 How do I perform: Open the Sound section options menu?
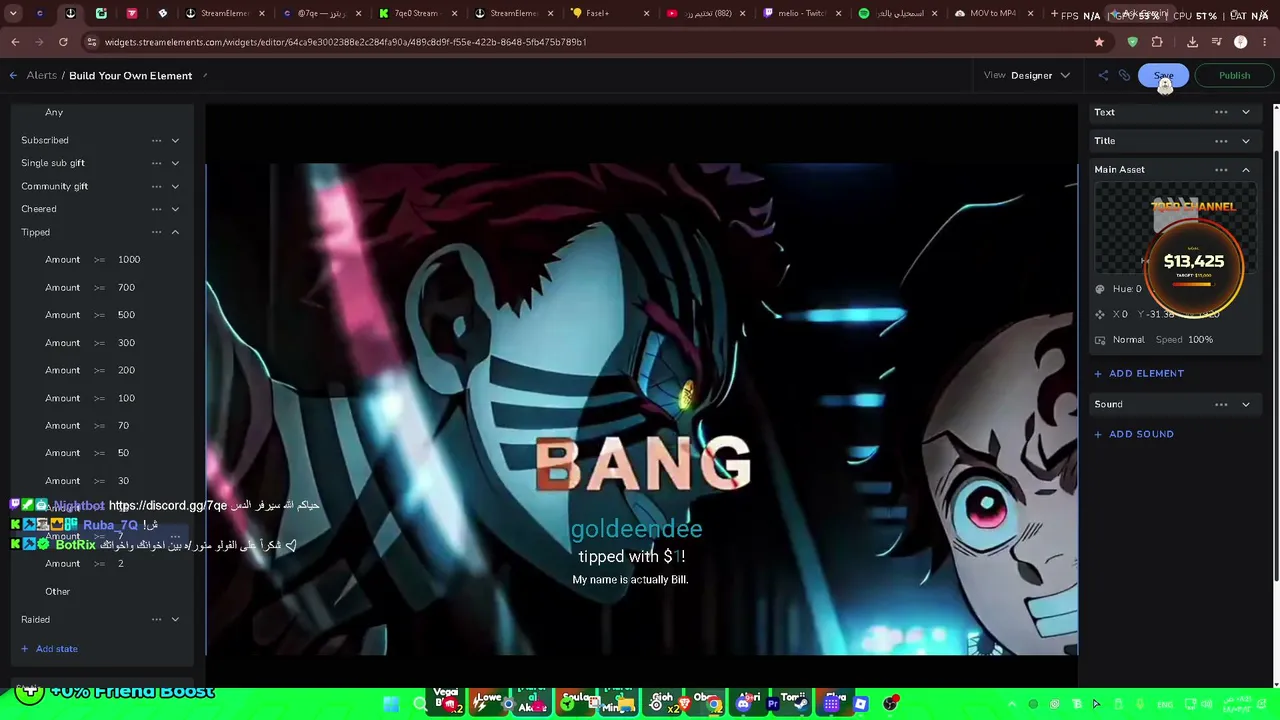point(1221,404)
